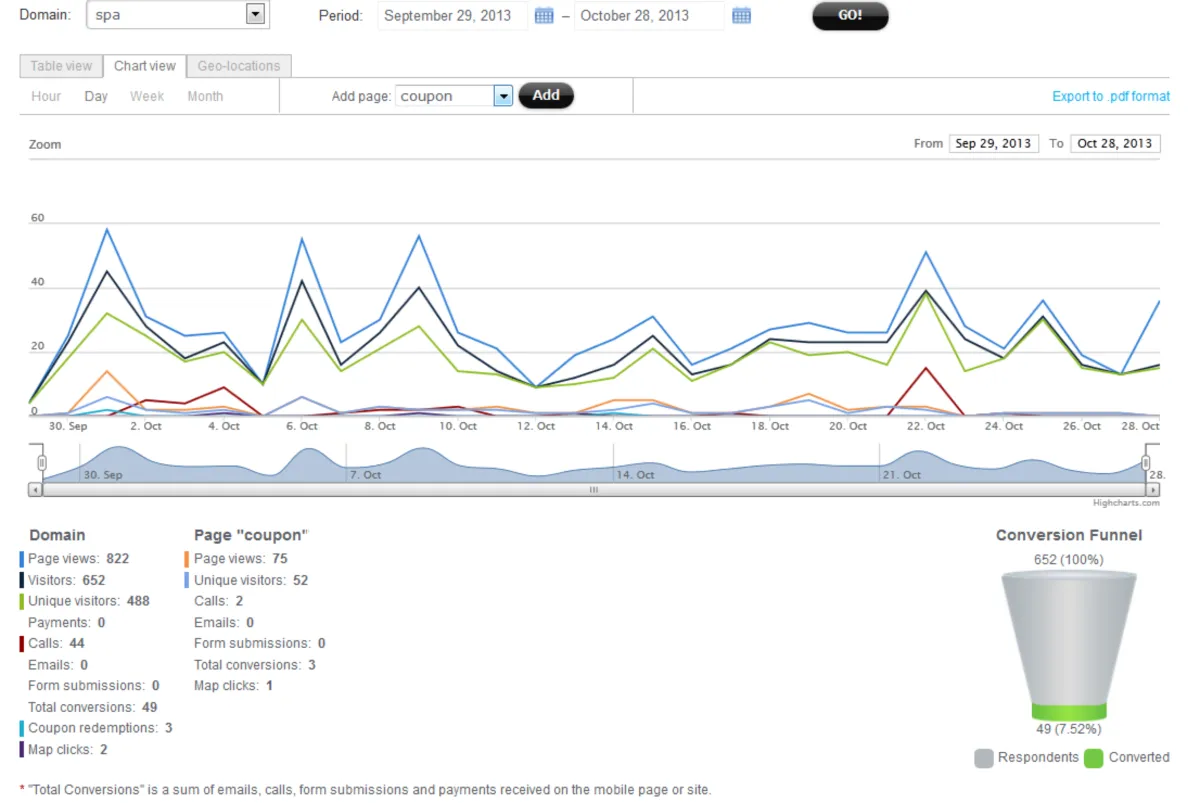Click coupon 'Total conversions: 3' text
1200x803 pixels.
(255, 665)
